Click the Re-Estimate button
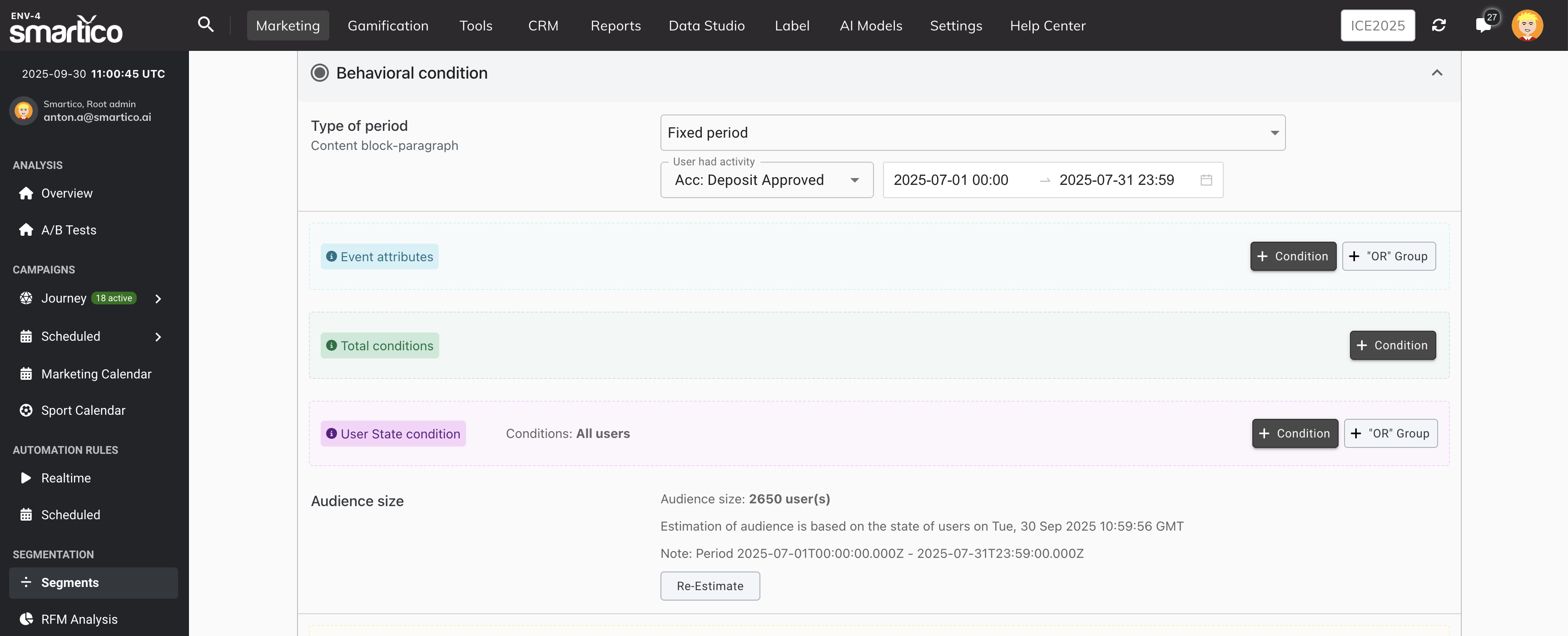The height and width of the screenshot is (636, 1568). [x=710, y=586]
